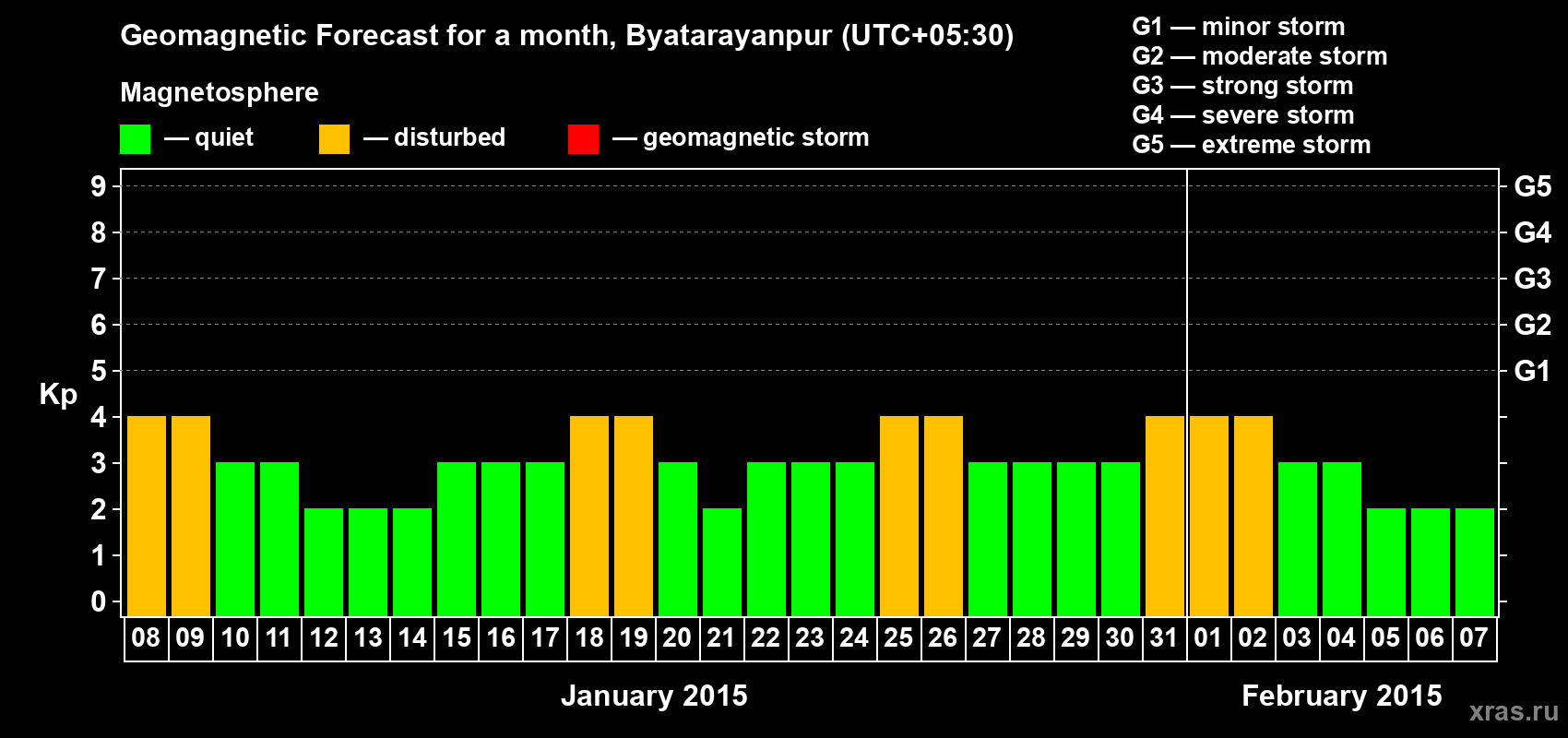The width and height of the screenshot is (1568, 738).
Task: Select the green bar for January 10
Action: click(x=235, y=539)
